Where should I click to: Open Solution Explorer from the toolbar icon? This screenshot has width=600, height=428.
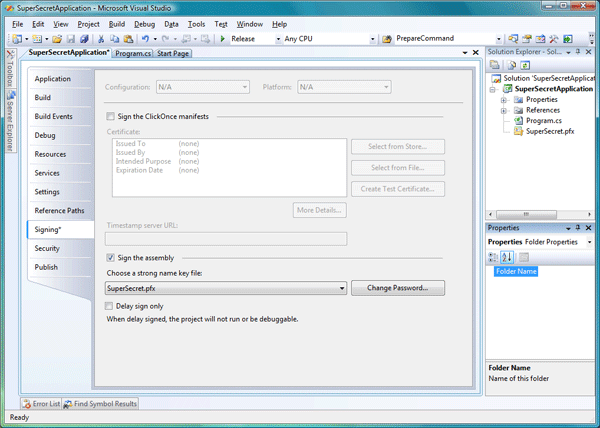[513, 39]
